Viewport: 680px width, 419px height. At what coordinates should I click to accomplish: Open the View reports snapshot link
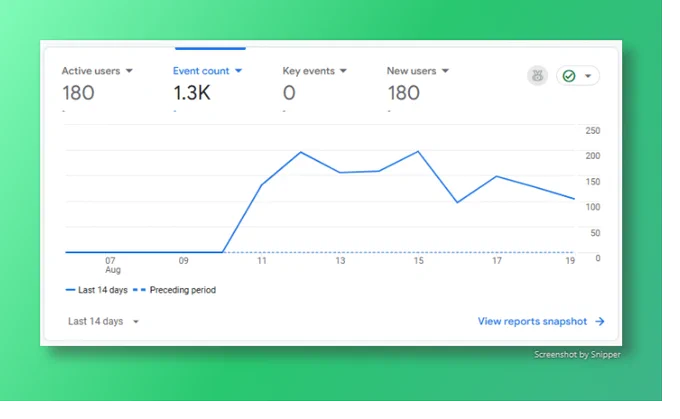[532, 321]
